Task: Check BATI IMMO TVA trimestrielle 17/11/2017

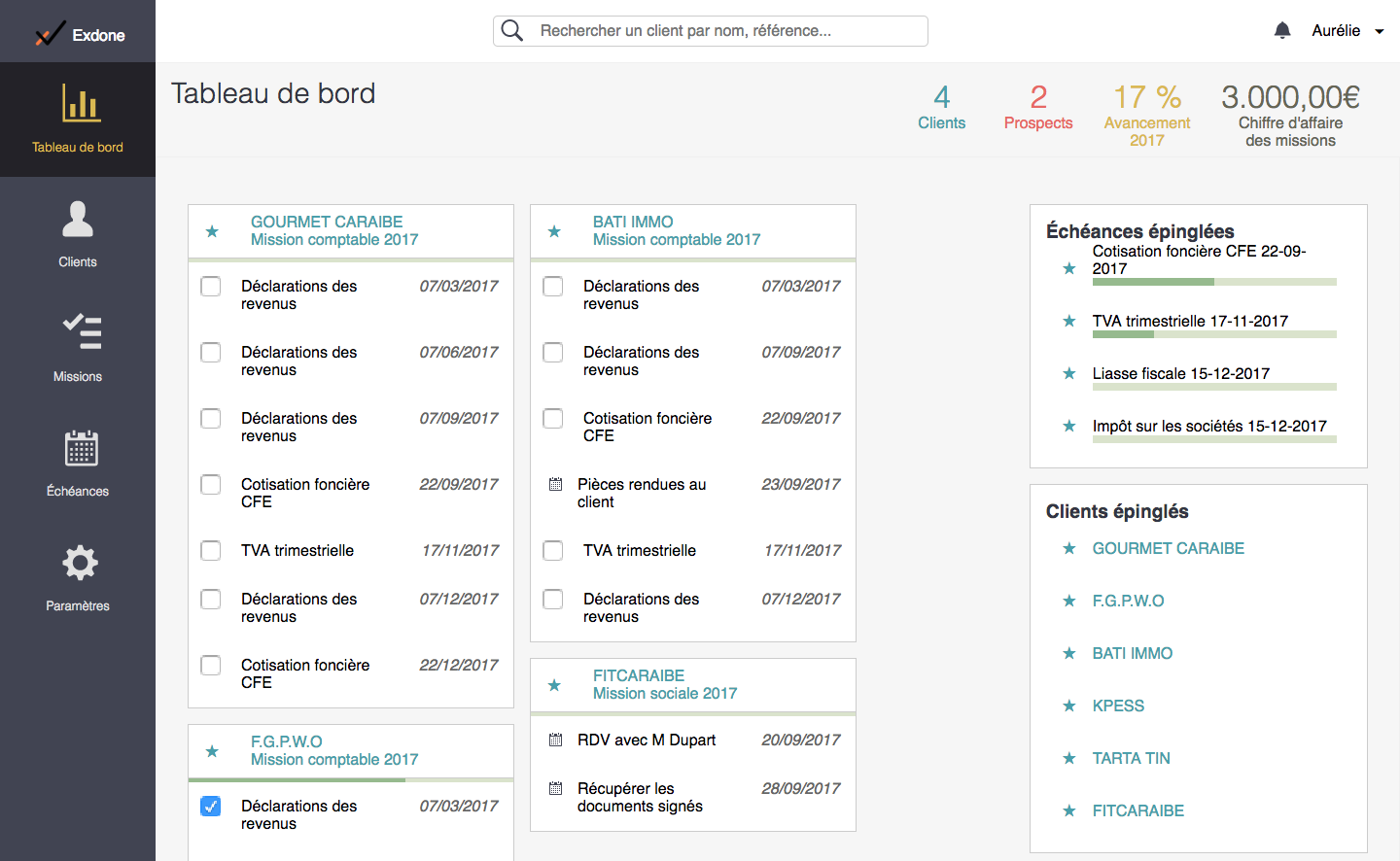Action: pyautogui.click(x=553, y=550)
